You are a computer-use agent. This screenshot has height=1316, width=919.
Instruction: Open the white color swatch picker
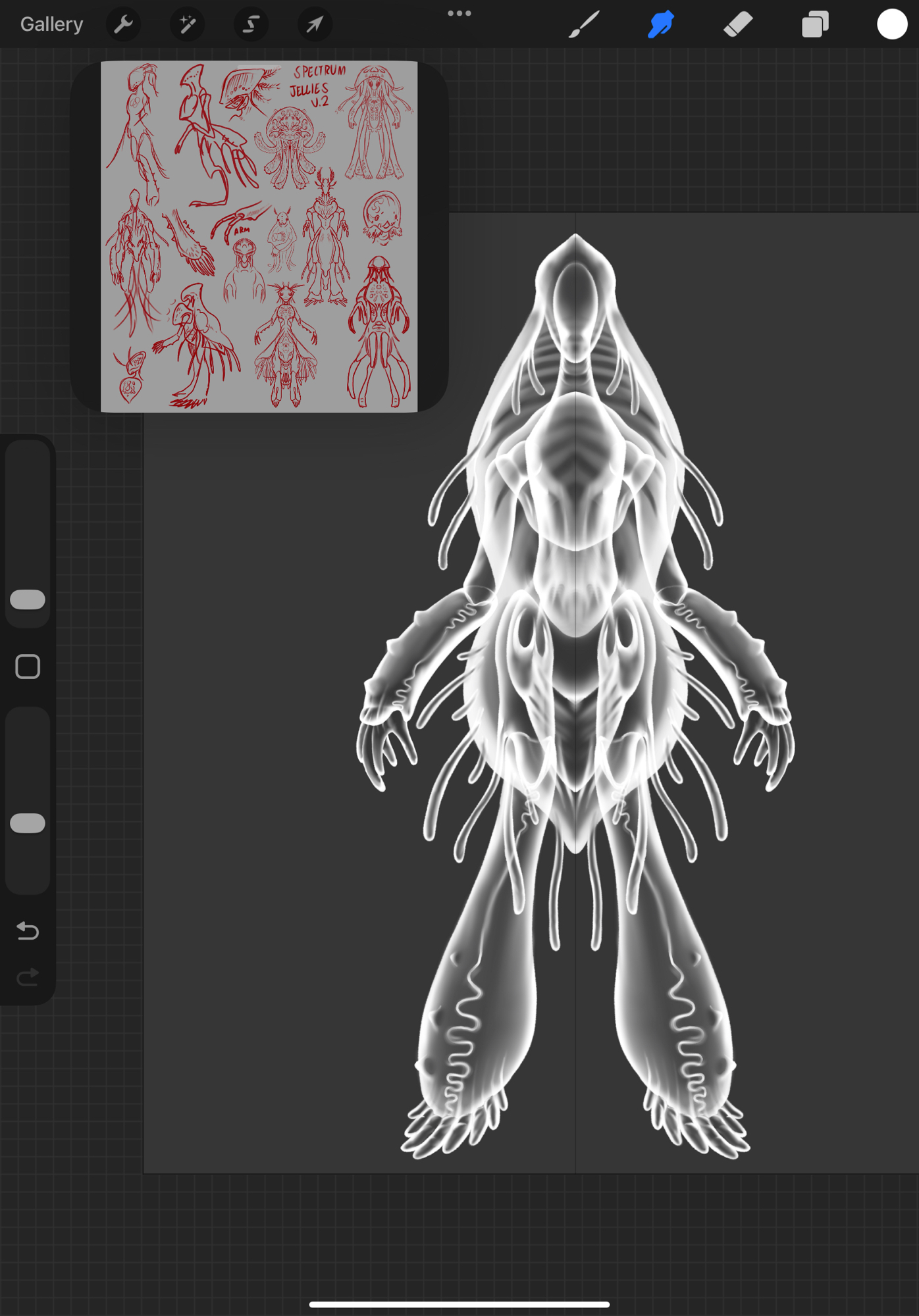pos(891,24)
